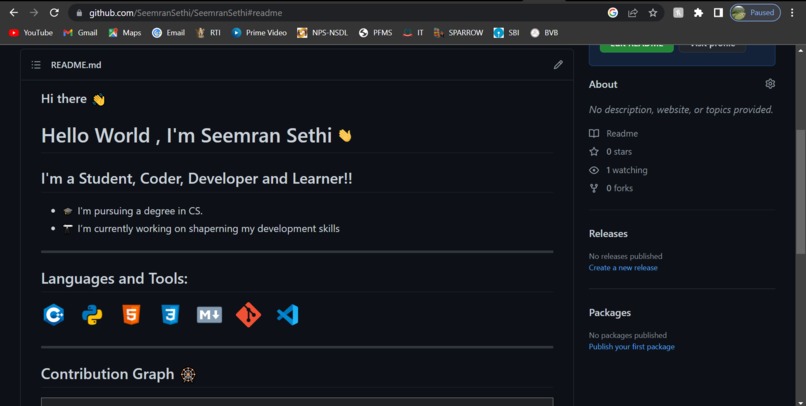Click the Packages heading
The image size is (806, 406).
pos(610,312)
